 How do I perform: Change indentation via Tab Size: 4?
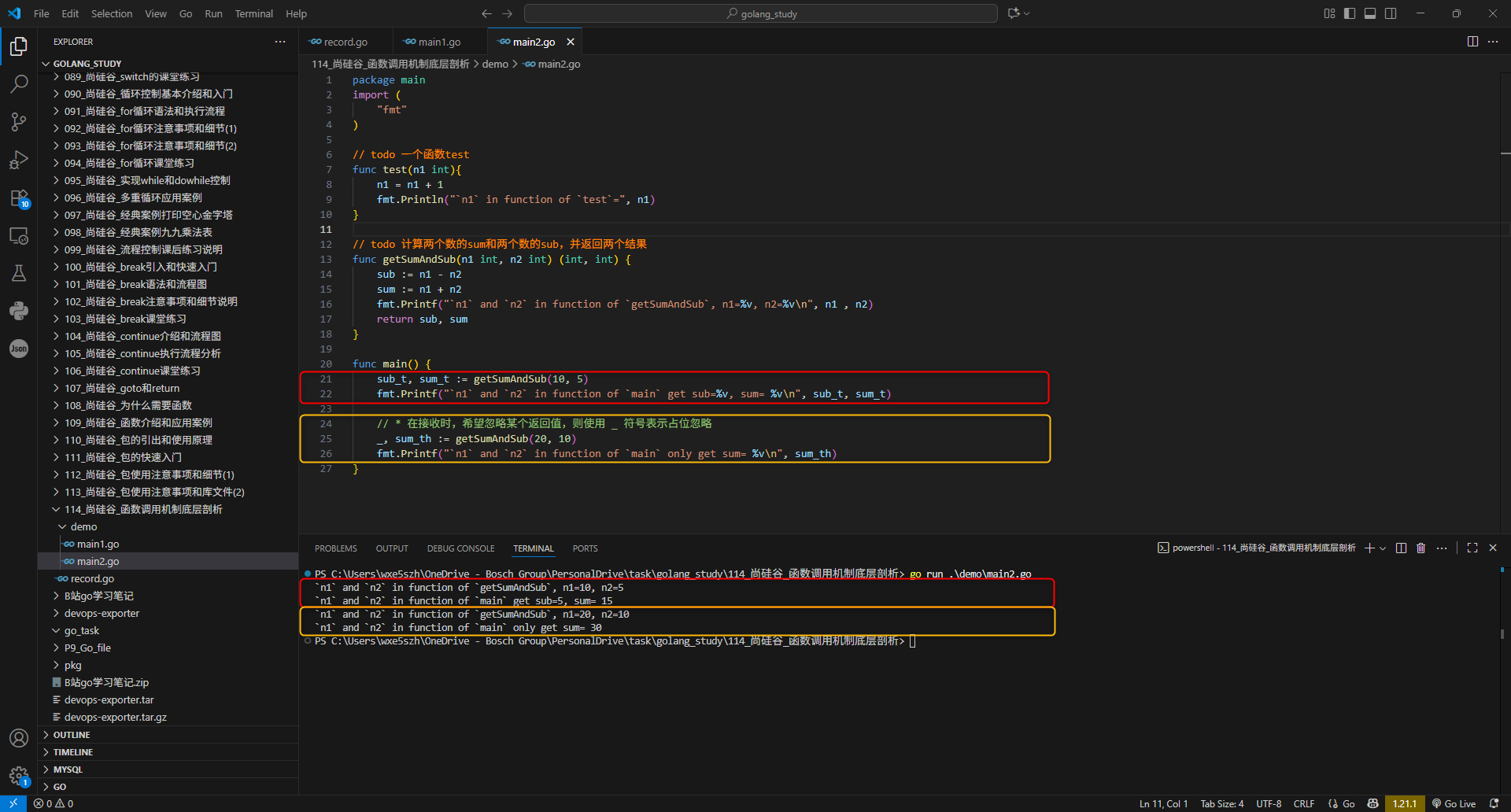click(1222, 803)
